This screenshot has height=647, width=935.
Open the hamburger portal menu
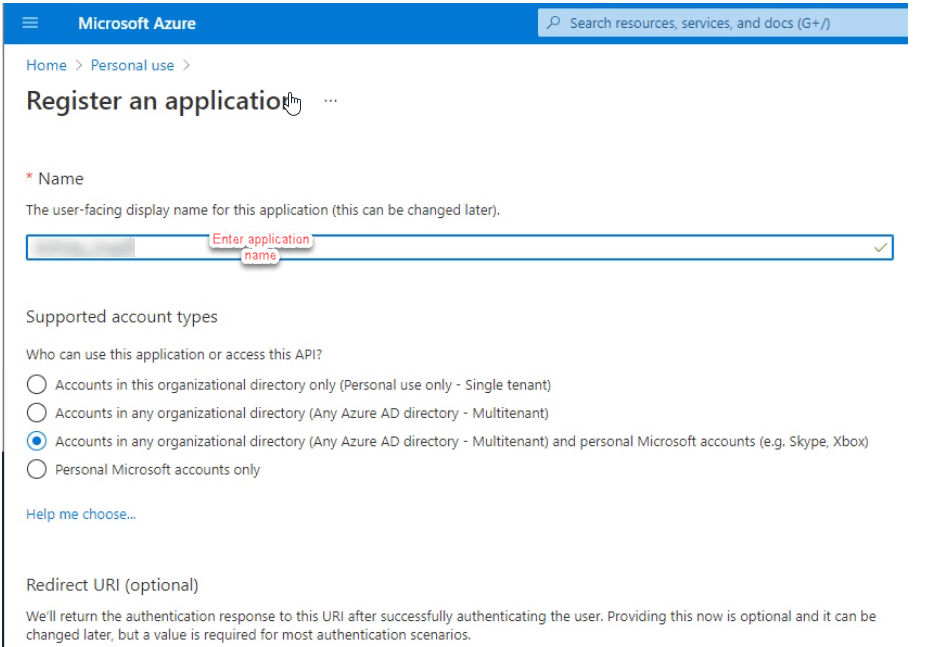point(30,23)
